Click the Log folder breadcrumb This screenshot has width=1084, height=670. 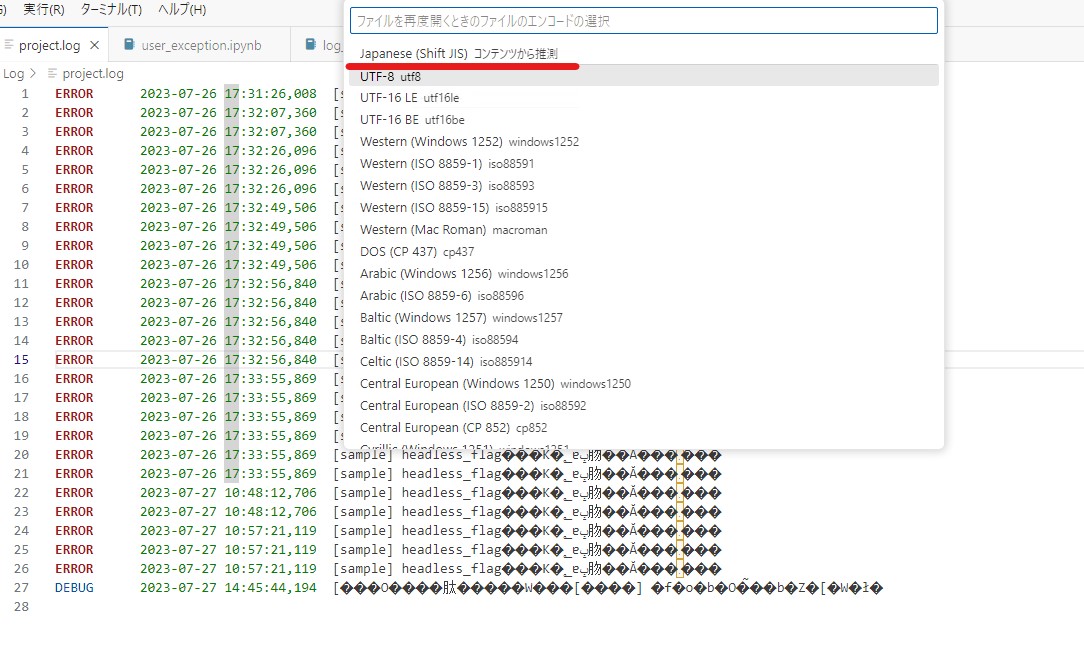click(x=13, y=73)
